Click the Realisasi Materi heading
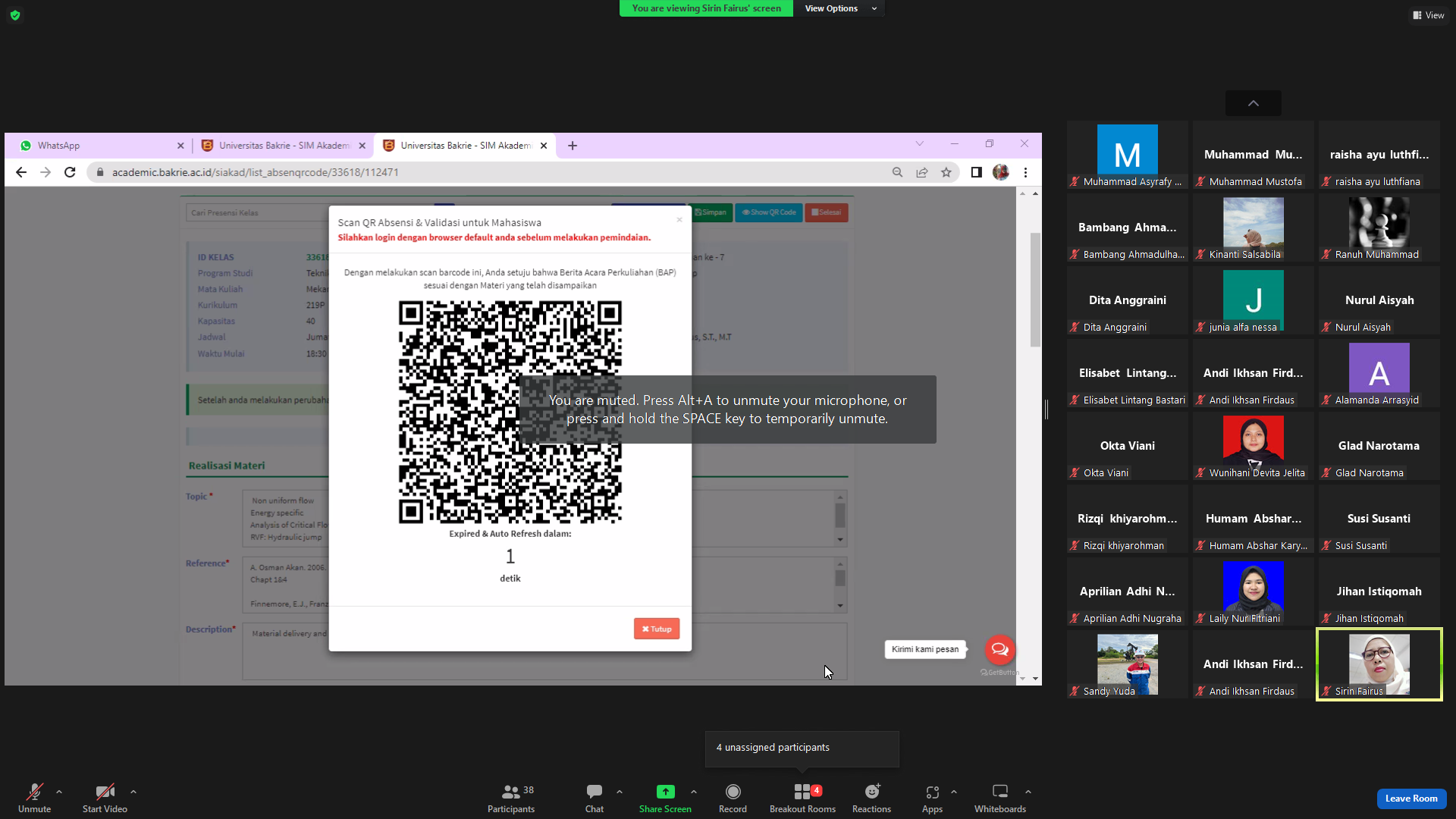This screenshot has height=819, width=1456. 226,466
